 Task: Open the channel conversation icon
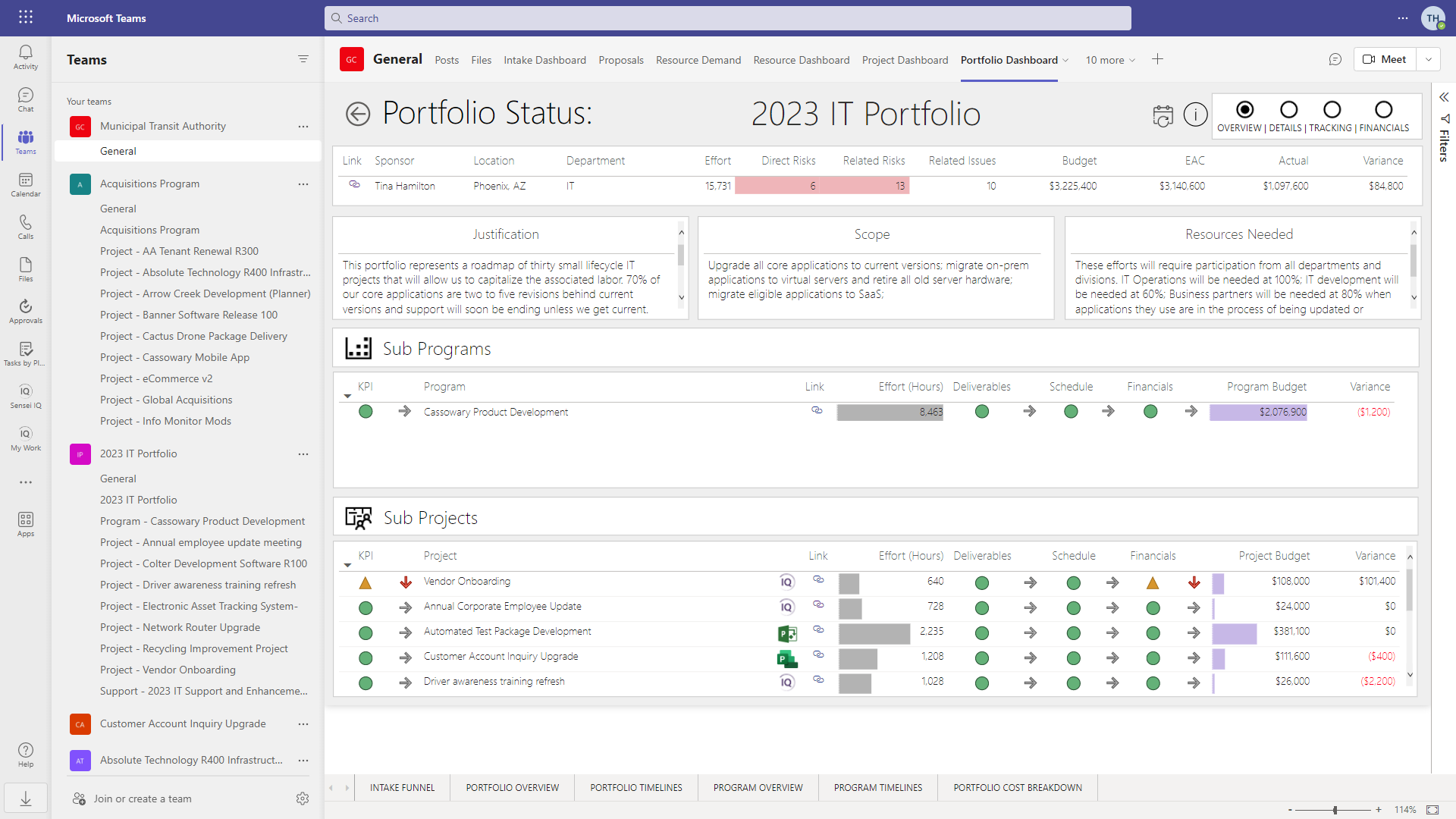pyautogui.click(x=1335, y=59)
